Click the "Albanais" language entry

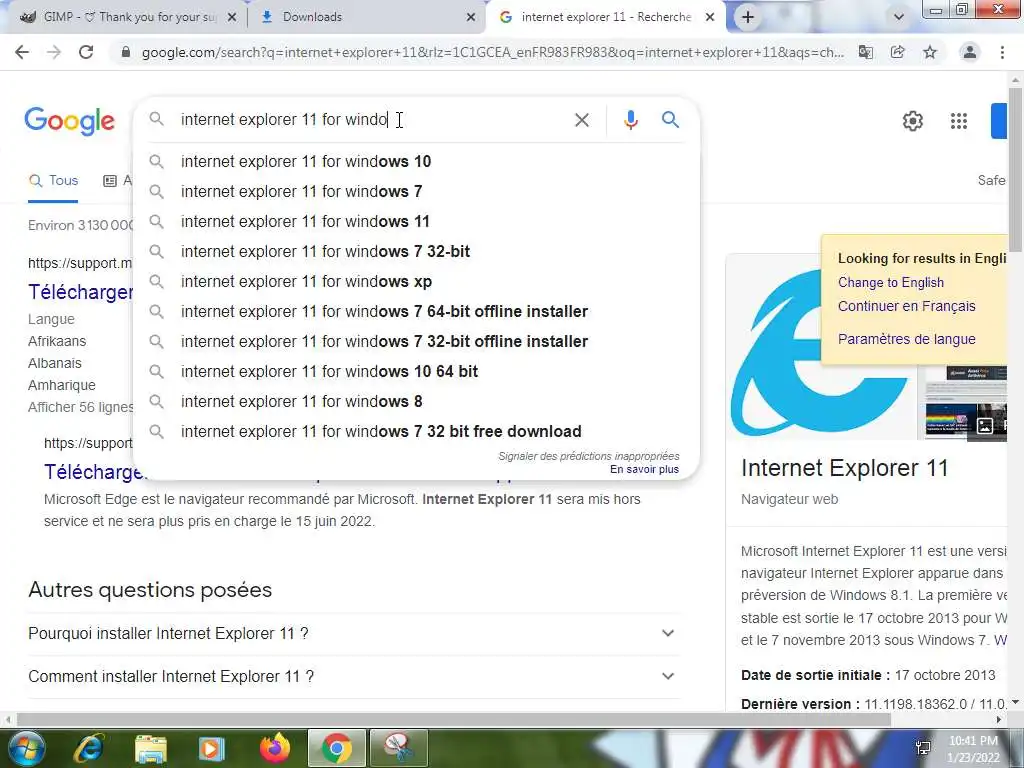tap(55, 363)
